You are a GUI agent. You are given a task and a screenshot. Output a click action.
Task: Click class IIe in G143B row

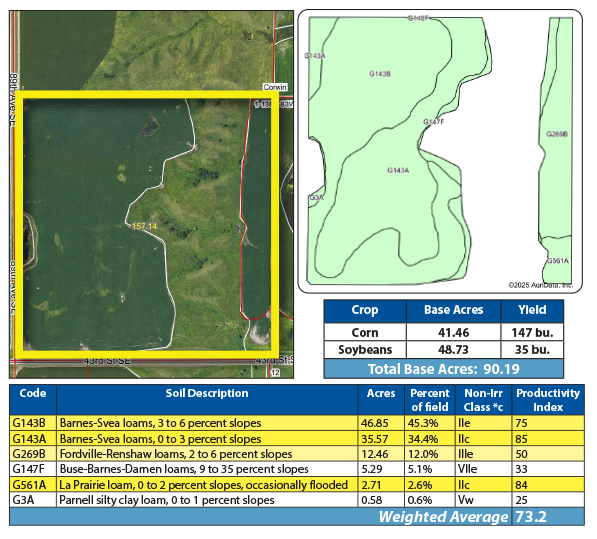[x=464, y=423]
